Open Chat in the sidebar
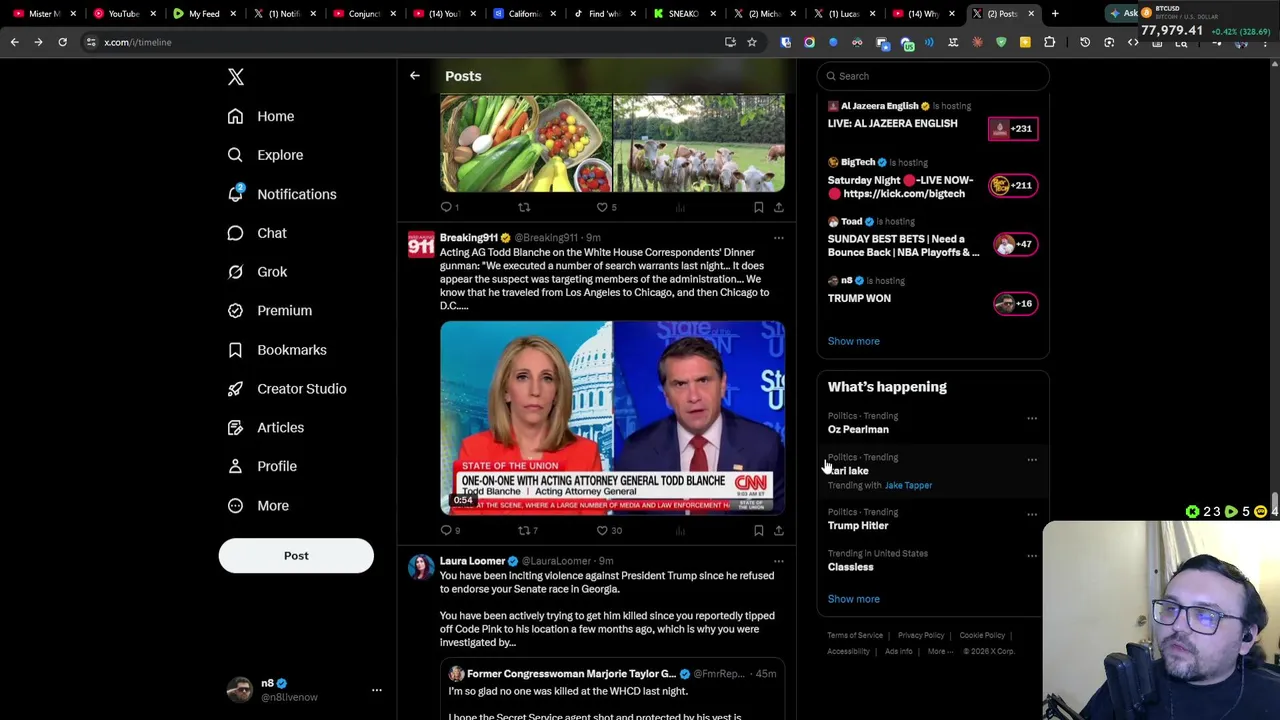The image size is (1280, 720). [257, 233]
